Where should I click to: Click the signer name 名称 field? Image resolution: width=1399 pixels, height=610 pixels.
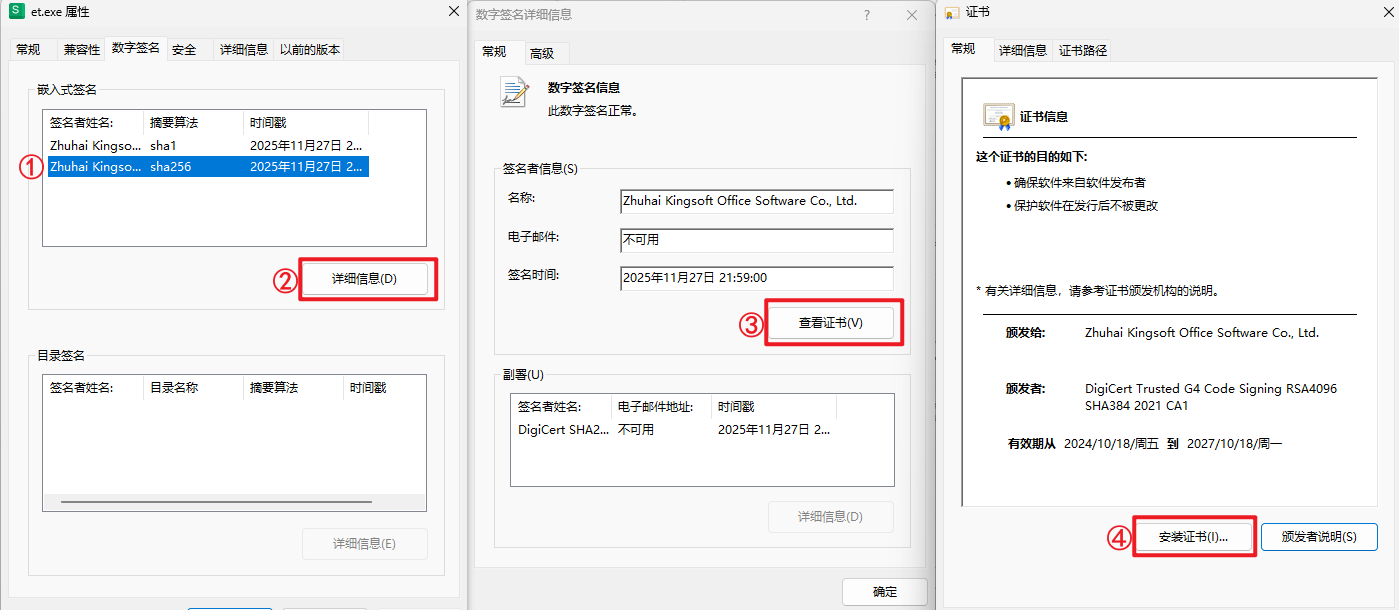pos(756,201)
